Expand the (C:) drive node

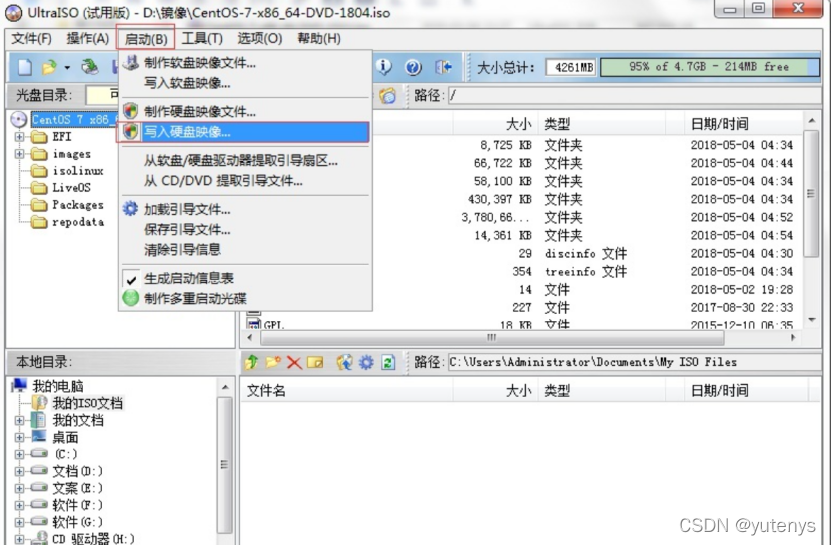(x=20, y=454)
